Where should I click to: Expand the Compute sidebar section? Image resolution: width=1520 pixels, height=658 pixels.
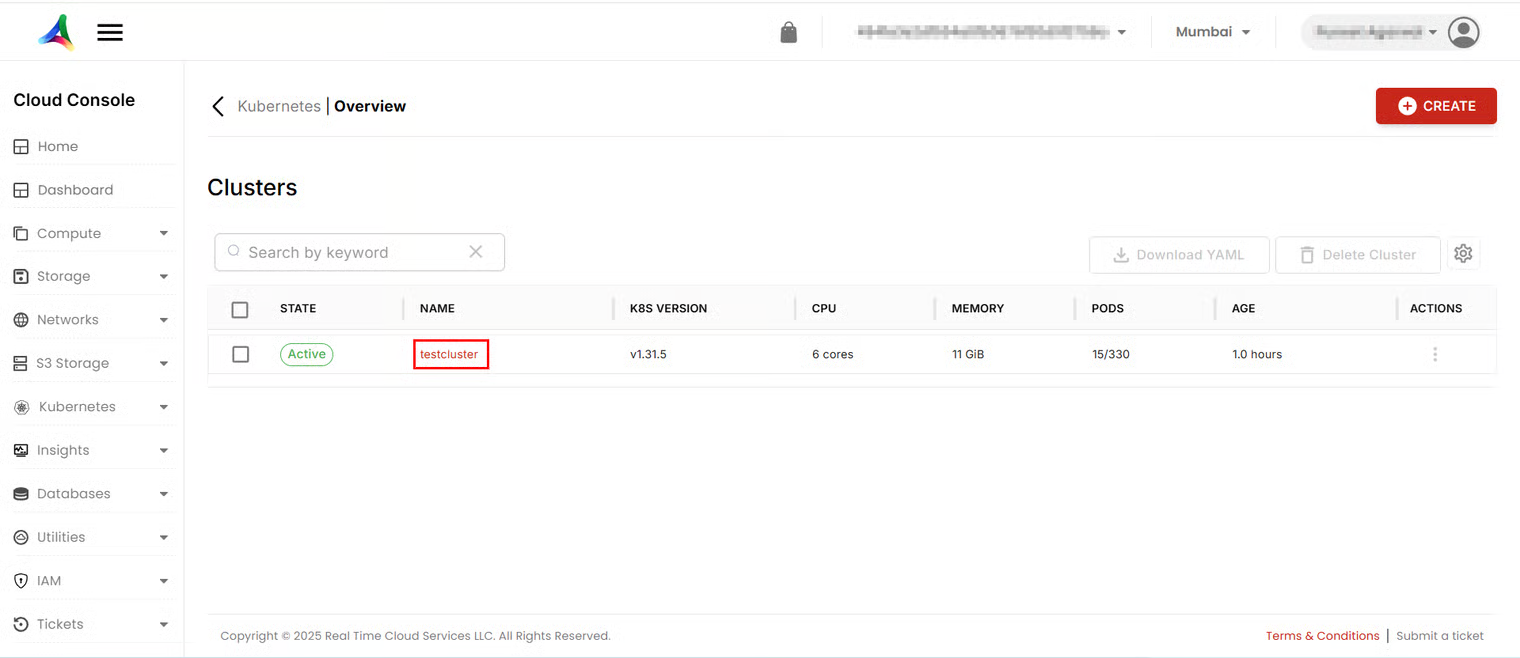click(91, 233)
